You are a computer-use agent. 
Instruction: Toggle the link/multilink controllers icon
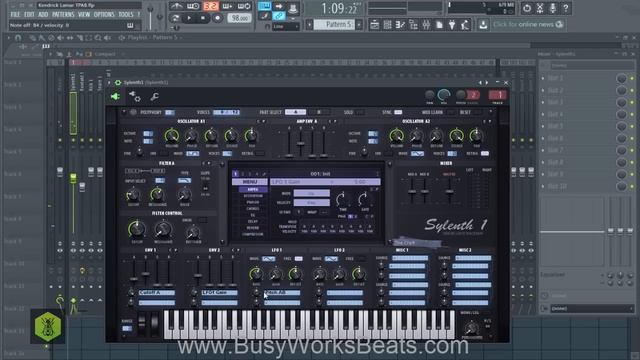279,16
